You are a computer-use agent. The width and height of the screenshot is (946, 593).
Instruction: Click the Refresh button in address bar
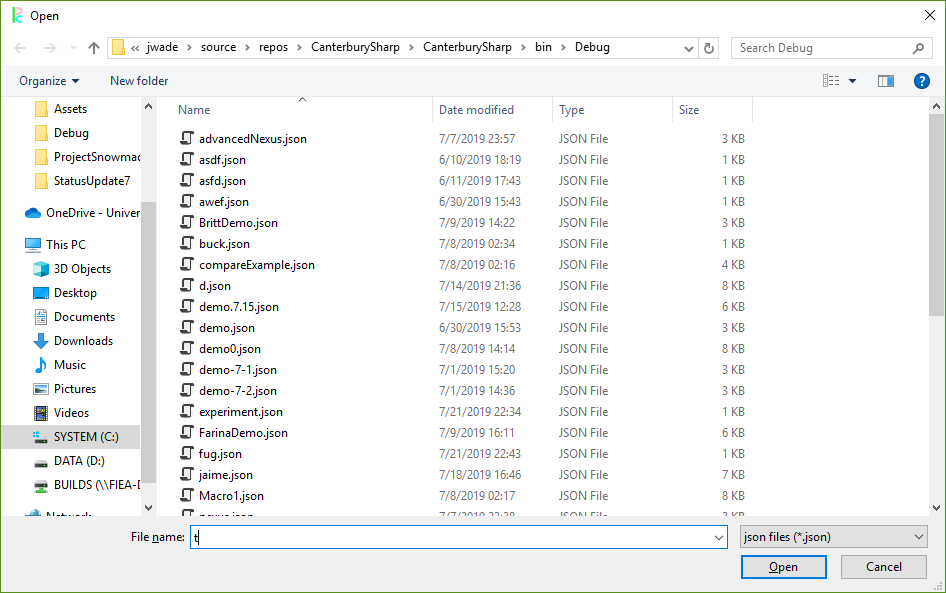tap(710, 48)
